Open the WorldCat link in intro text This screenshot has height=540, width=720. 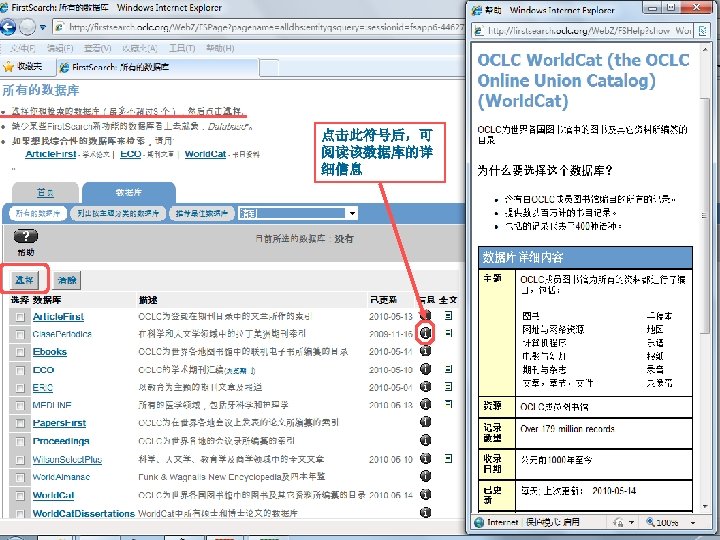[205, 154]
